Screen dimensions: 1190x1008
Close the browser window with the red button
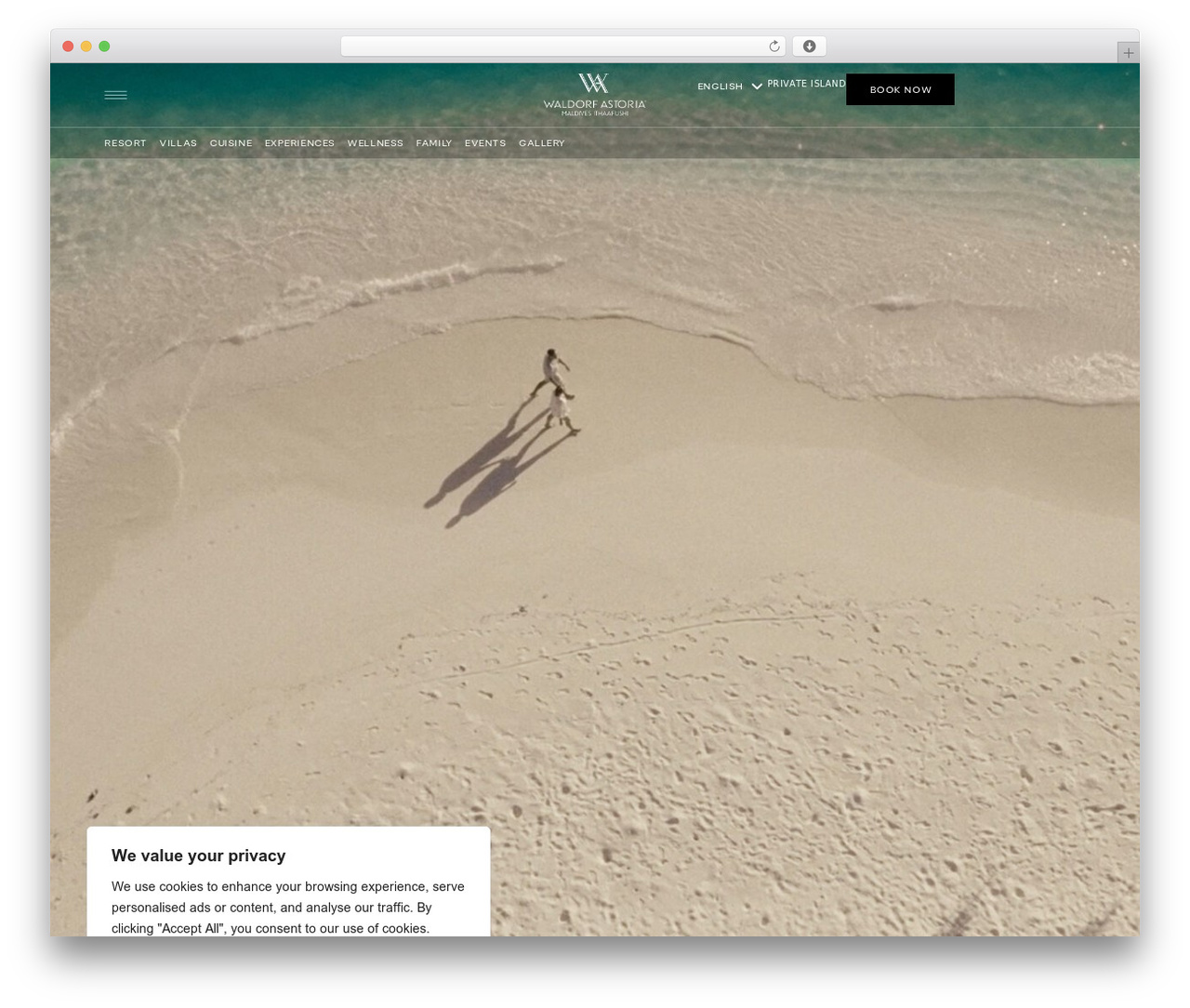[x=68, y=46]
